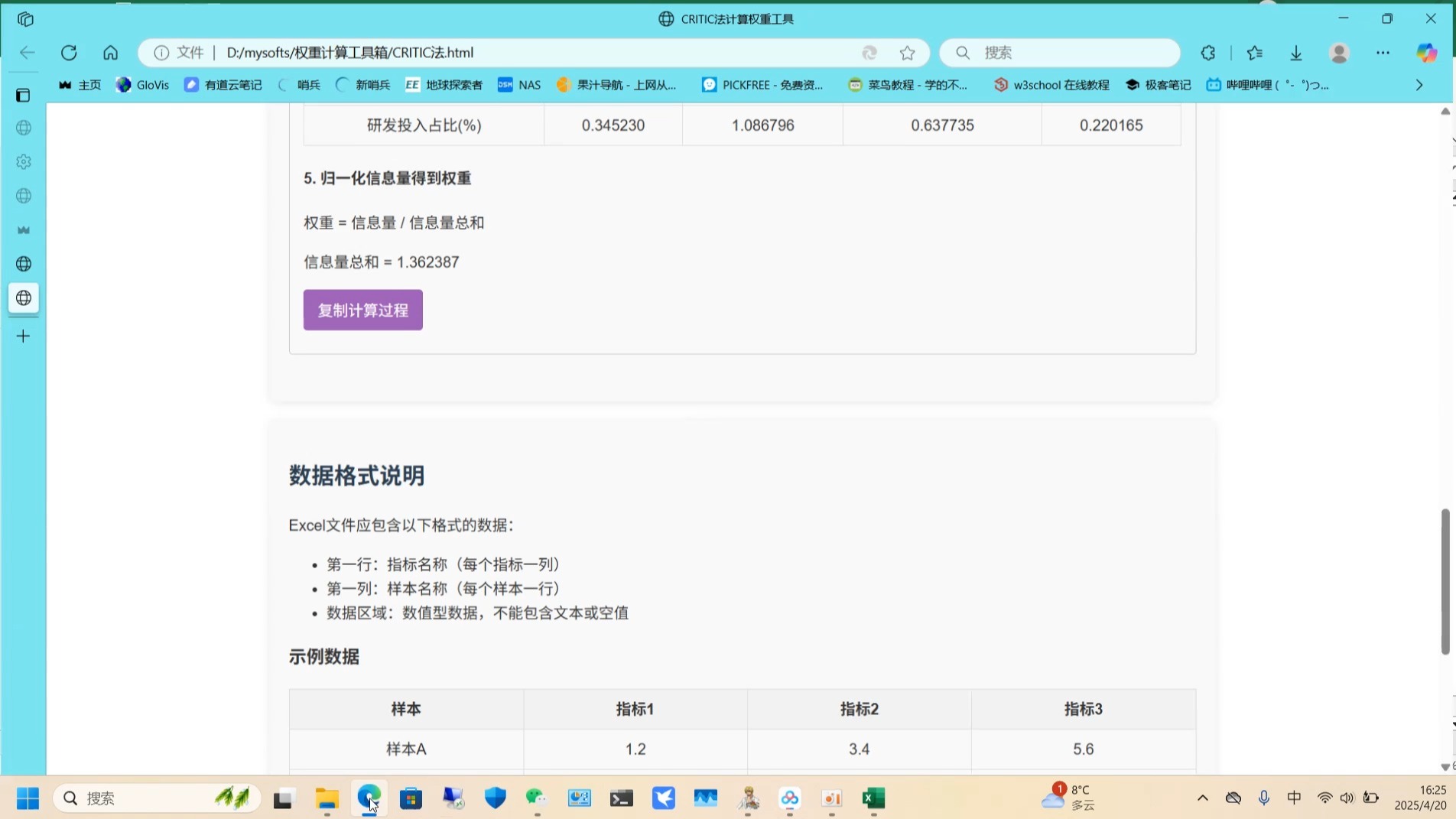The height and width of the screenshot is (819, 1456).
Task: Open the NAS bookmark
Action: point(518,85)
